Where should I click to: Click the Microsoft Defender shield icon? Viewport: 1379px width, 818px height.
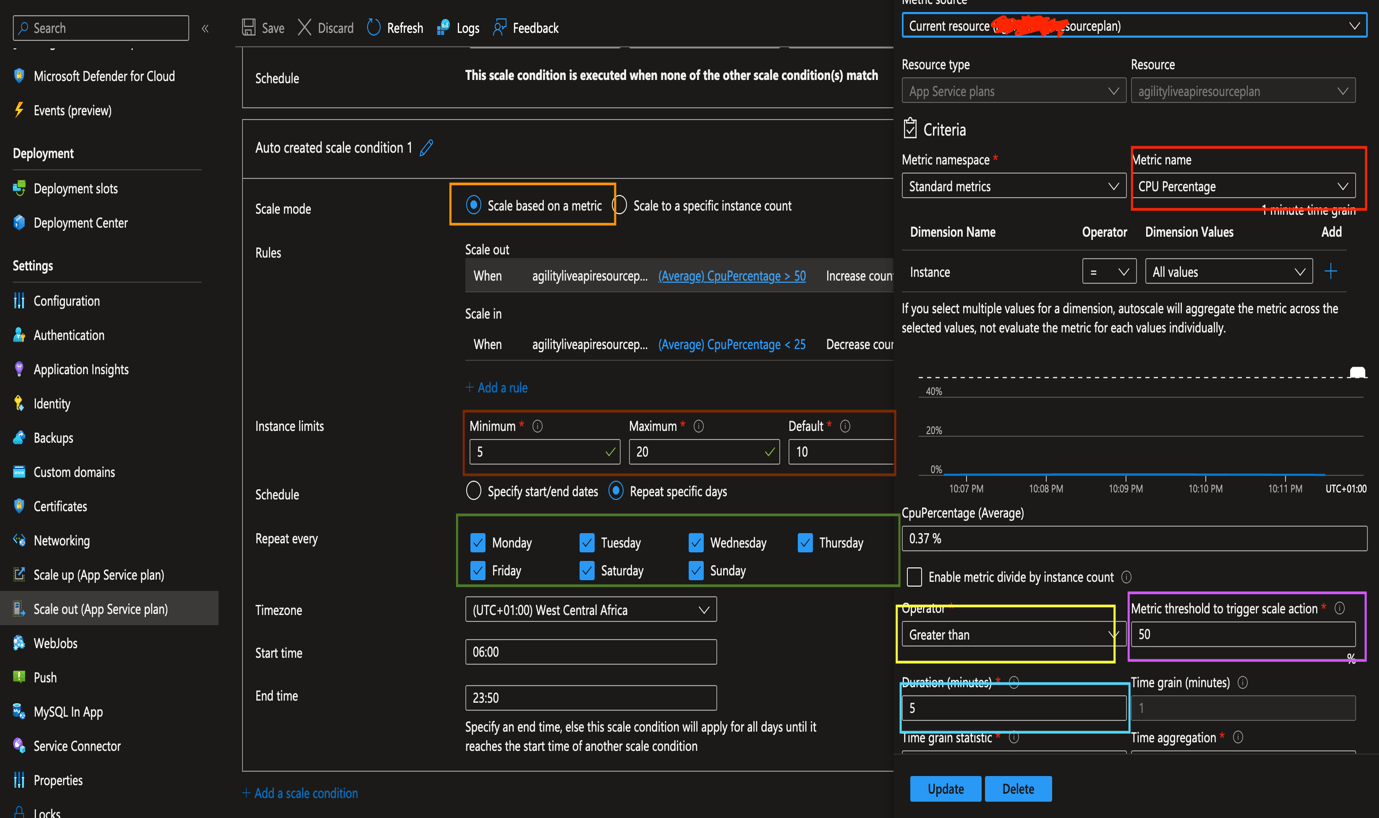19,76
